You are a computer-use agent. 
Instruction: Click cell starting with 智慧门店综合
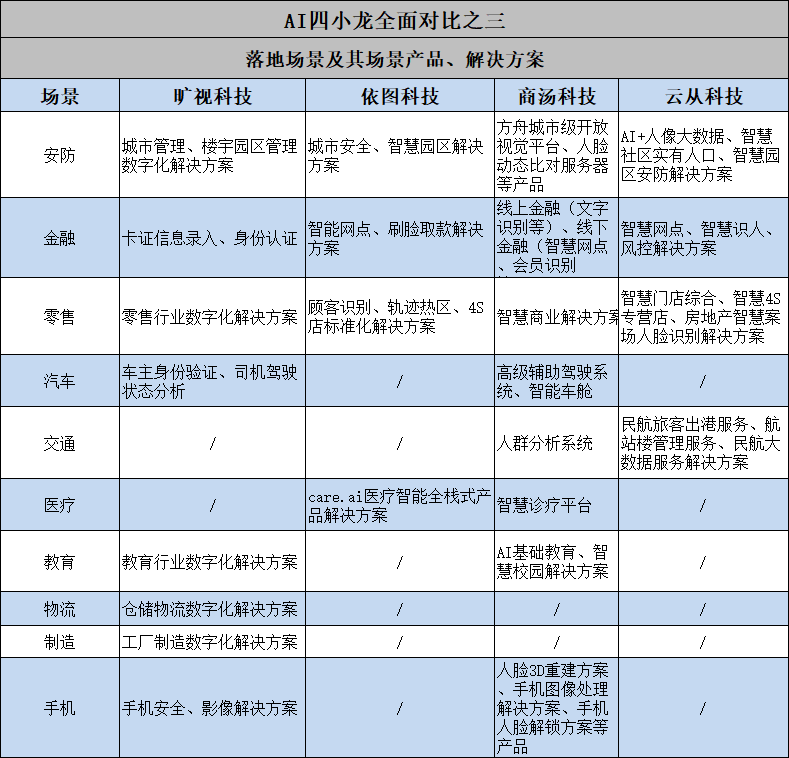(x=703, y=317)
